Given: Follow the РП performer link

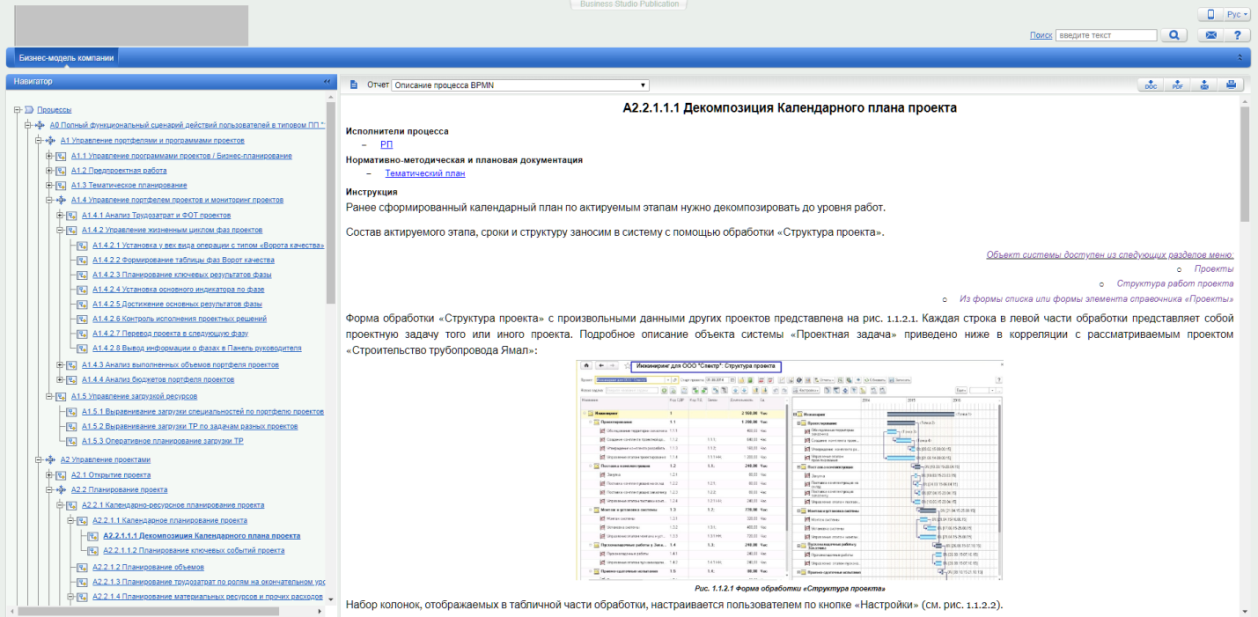Looking at the screenshot, I should 387,145.
